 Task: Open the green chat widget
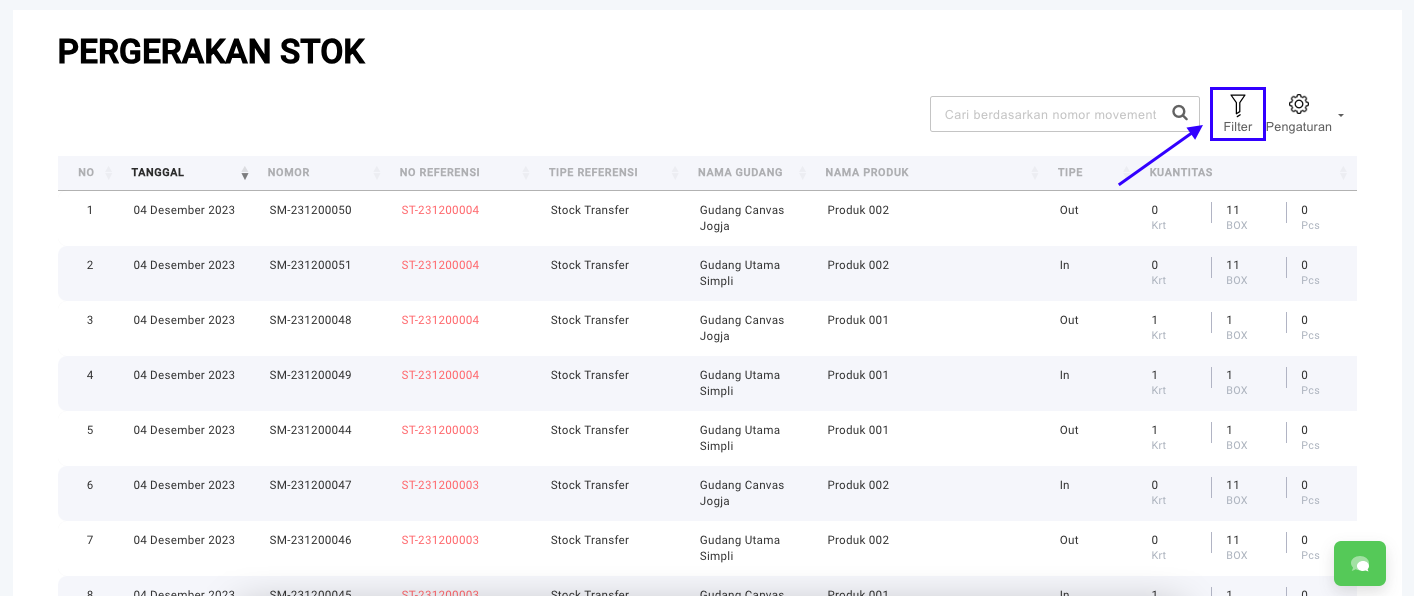1359,564
